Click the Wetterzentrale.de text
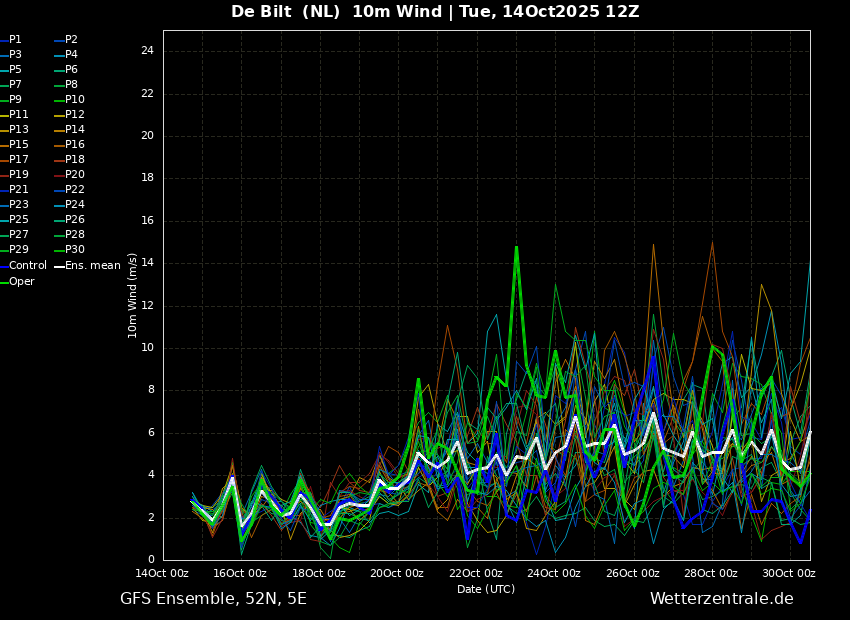Viewport: 850px width, 620px height. coord(722,599)
